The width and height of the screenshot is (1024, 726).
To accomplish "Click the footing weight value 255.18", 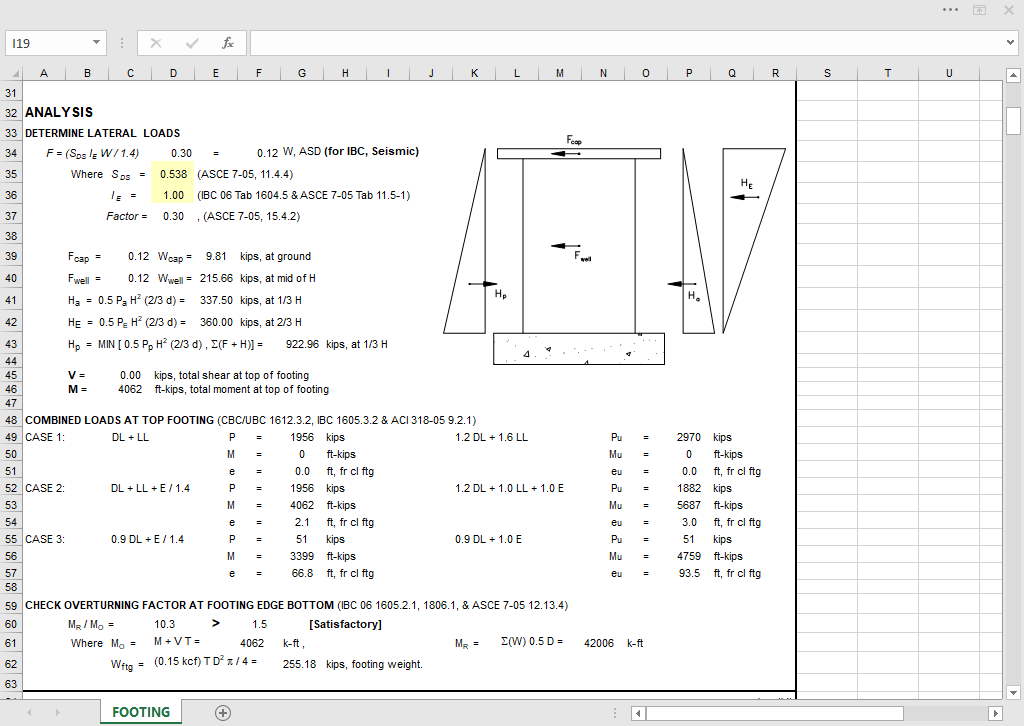I will point(299,664).
